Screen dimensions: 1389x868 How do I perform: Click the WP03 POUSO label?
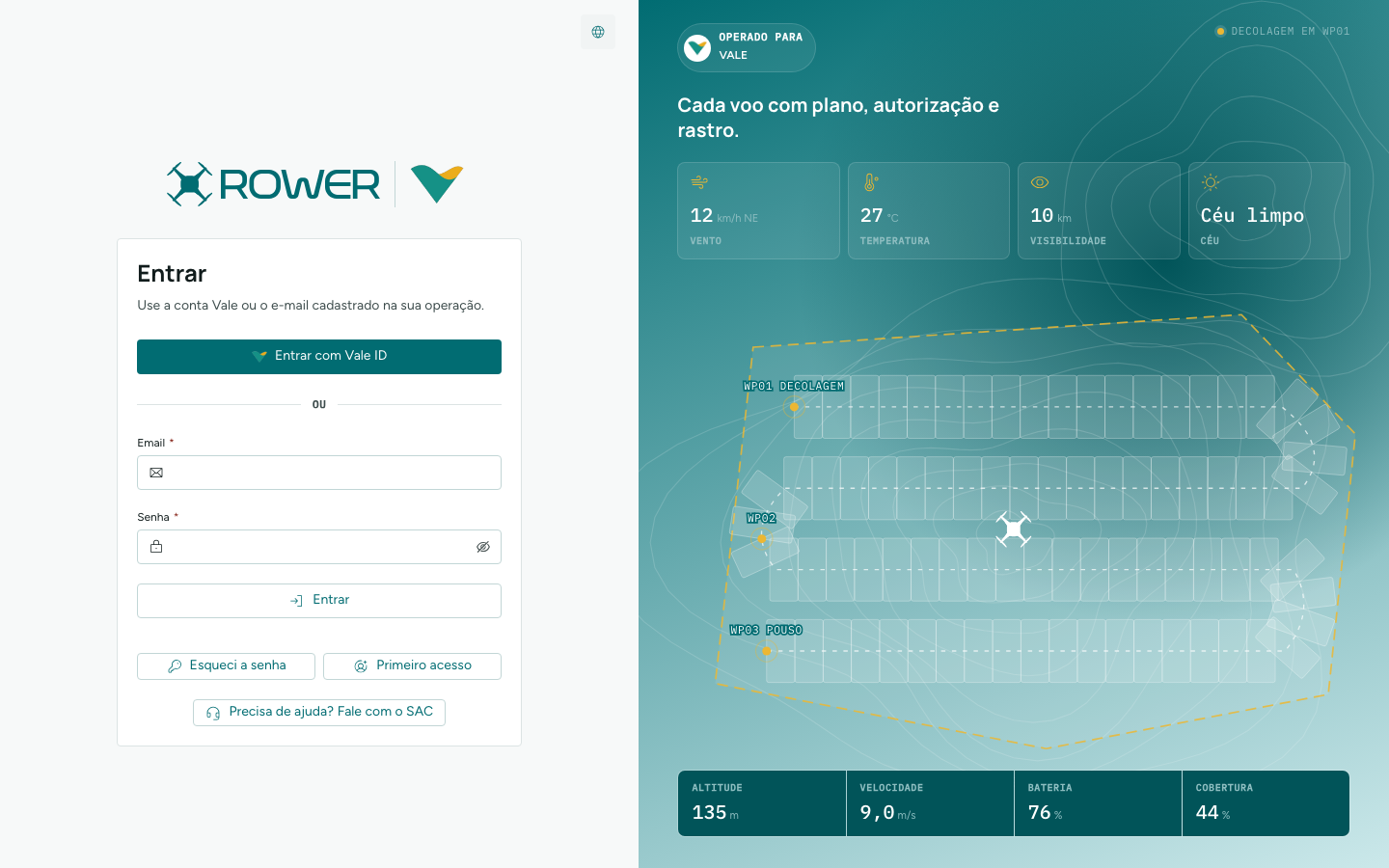coord(766,631)
